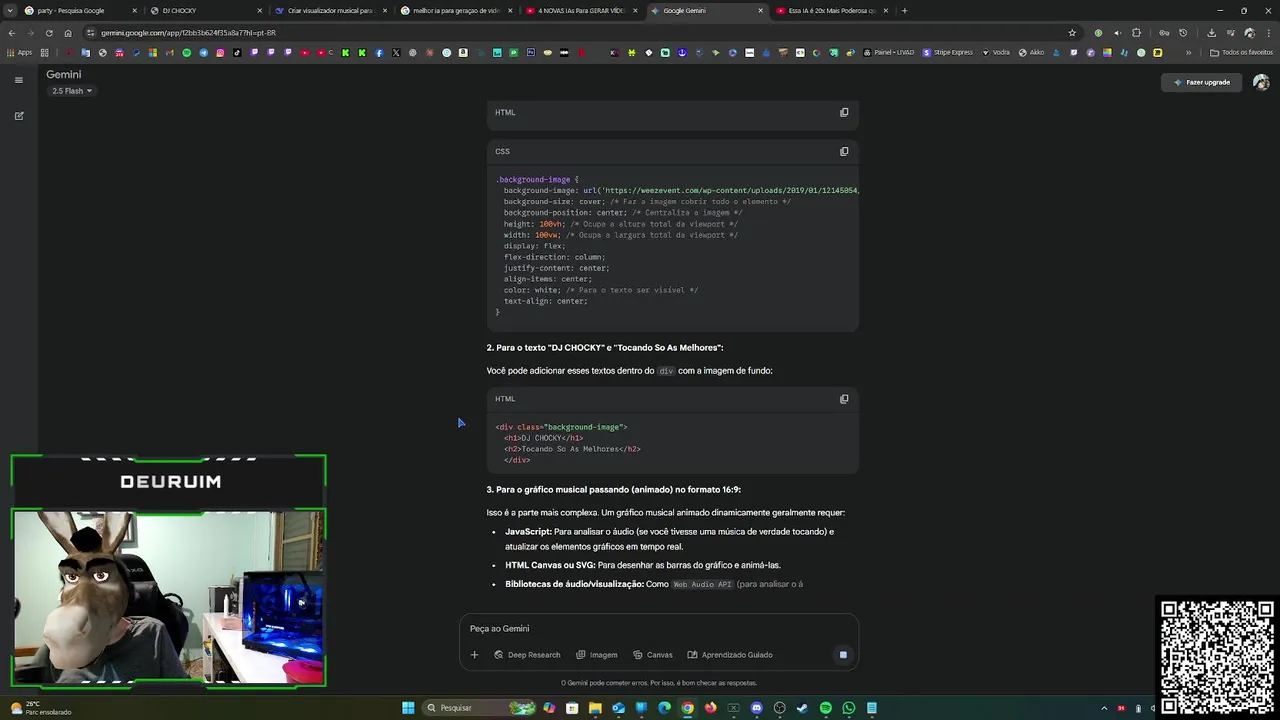
Task: Reload the page
Action: 50,33
